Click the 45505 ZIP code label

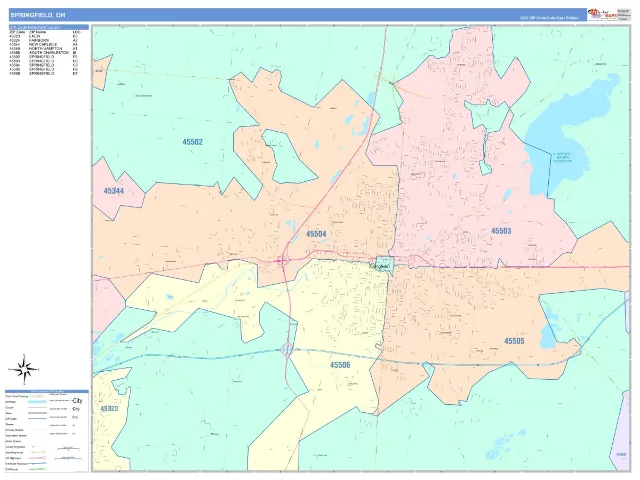coord(514,341)
